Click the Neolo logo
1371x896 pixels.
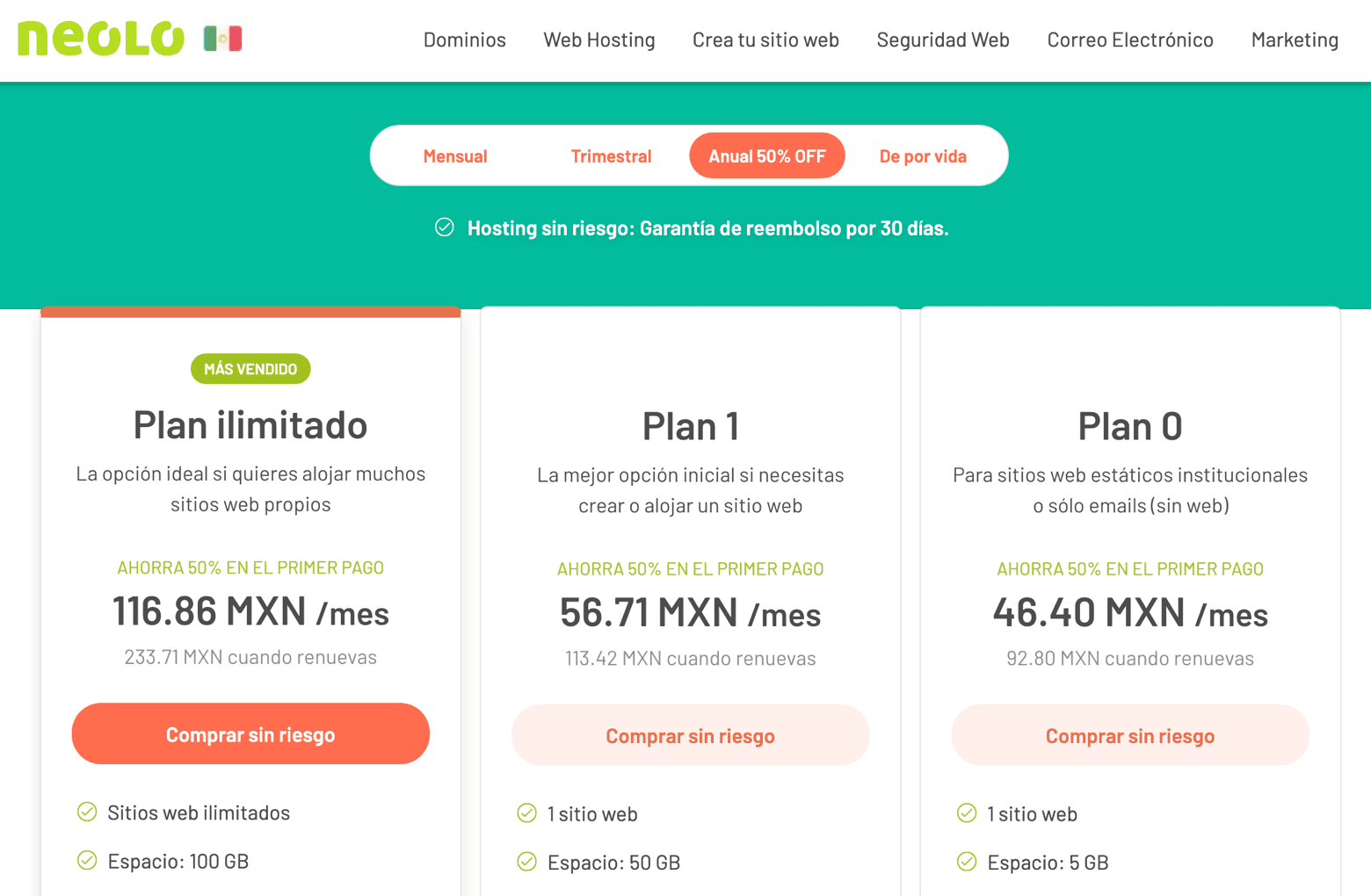coord(101,39)
